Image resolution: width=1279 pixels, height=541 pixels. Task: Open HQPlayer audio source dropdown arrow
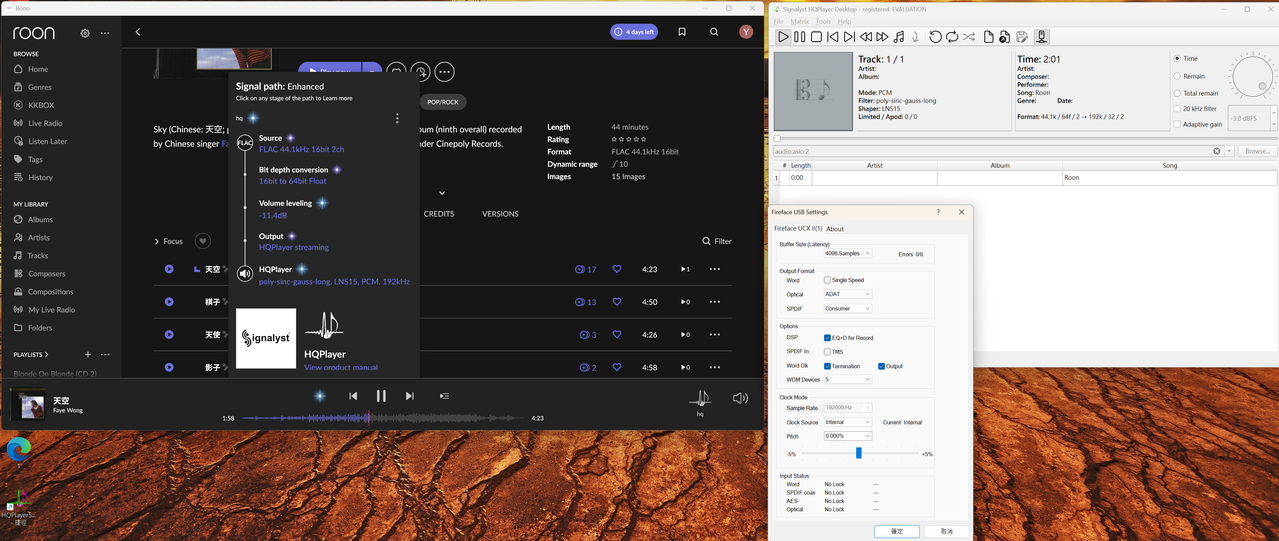click(1229, 151)
